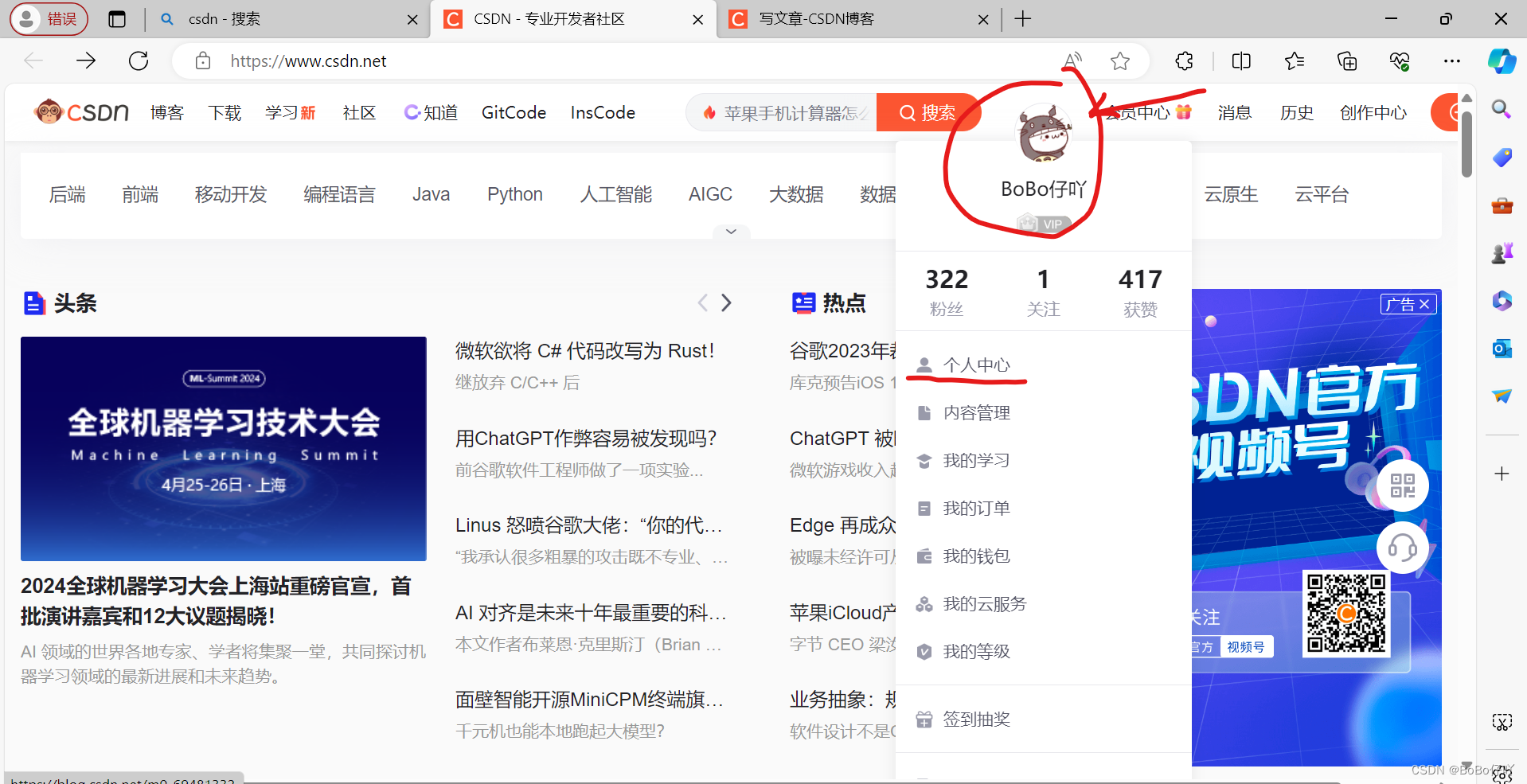Expand the category navigation chevron
Viewport: 1527px width, 784px height.
pos(731,232)
